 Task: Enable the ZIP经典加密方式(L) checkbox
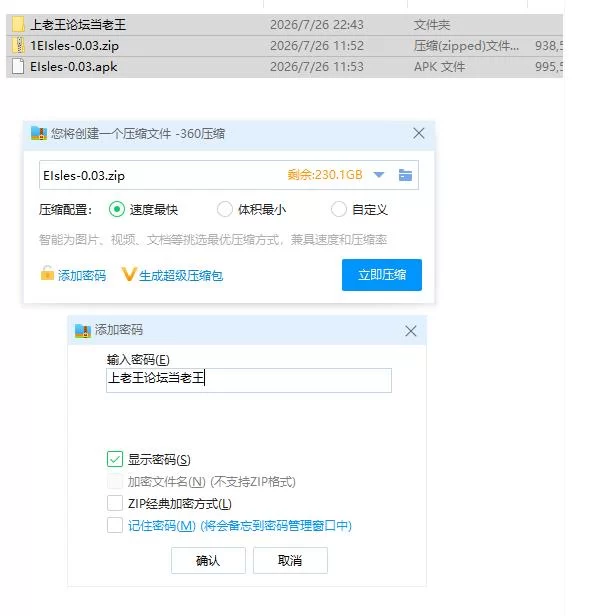115,503
